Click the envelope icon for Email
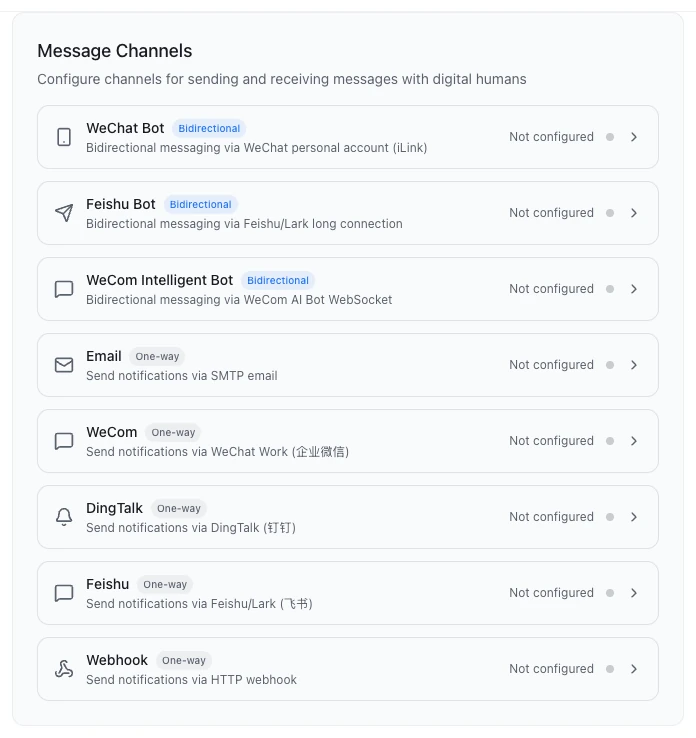 [x=64, y=365]
